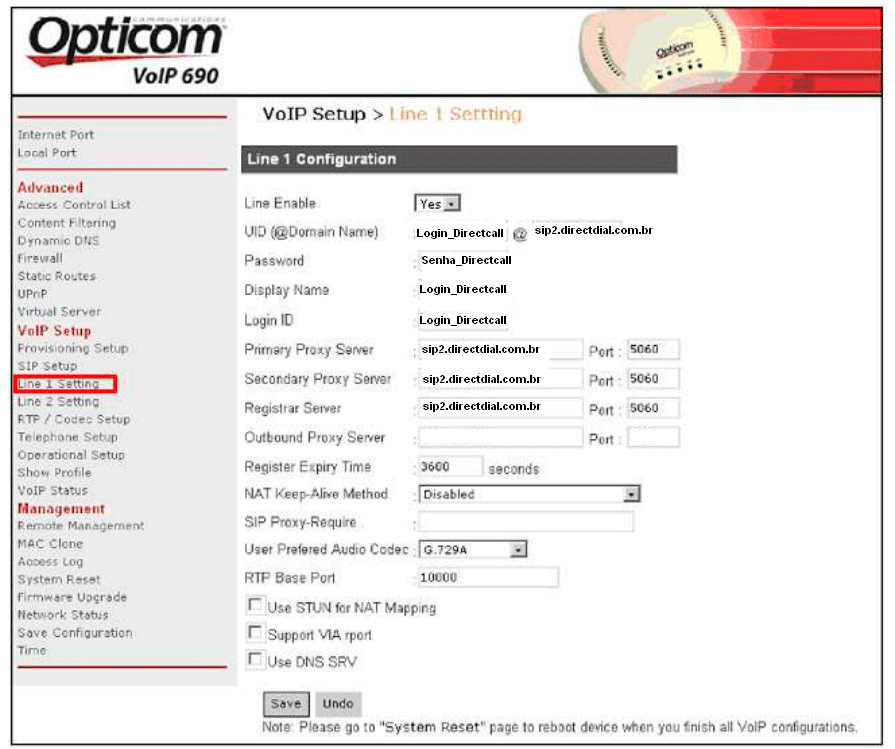Open System Reset page
Image resolution: width=895 pixels, height=749 pixels.
tap(59, 579)
